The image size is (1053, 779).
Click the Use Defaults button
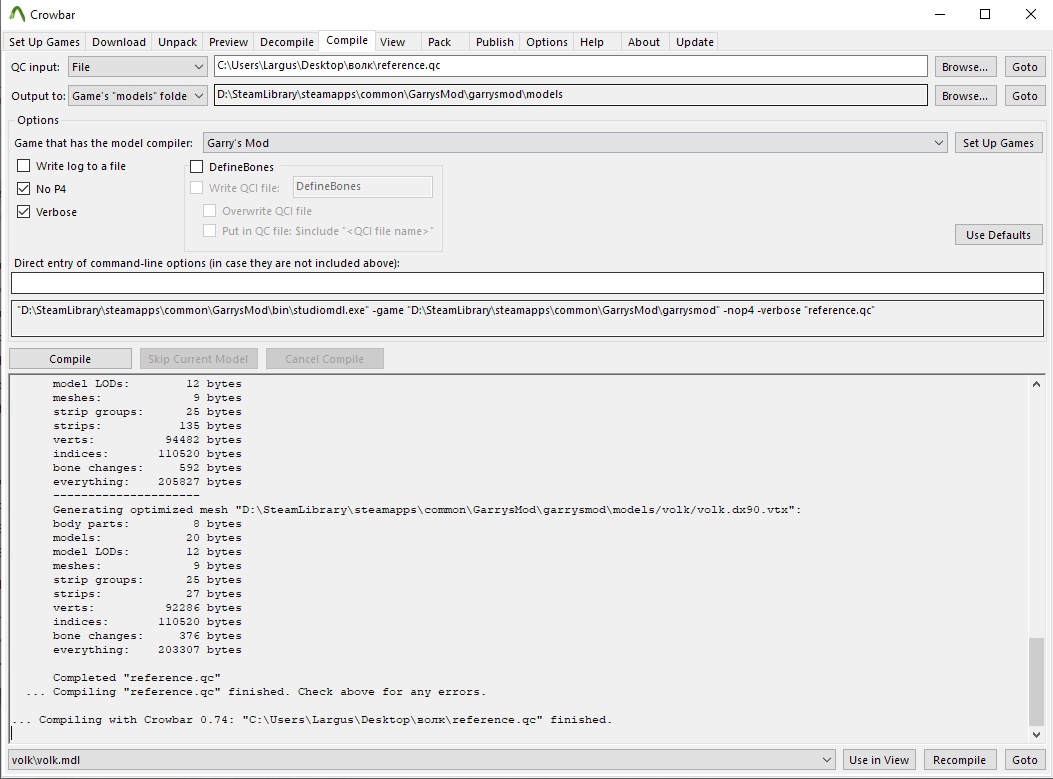click(999, 235)
